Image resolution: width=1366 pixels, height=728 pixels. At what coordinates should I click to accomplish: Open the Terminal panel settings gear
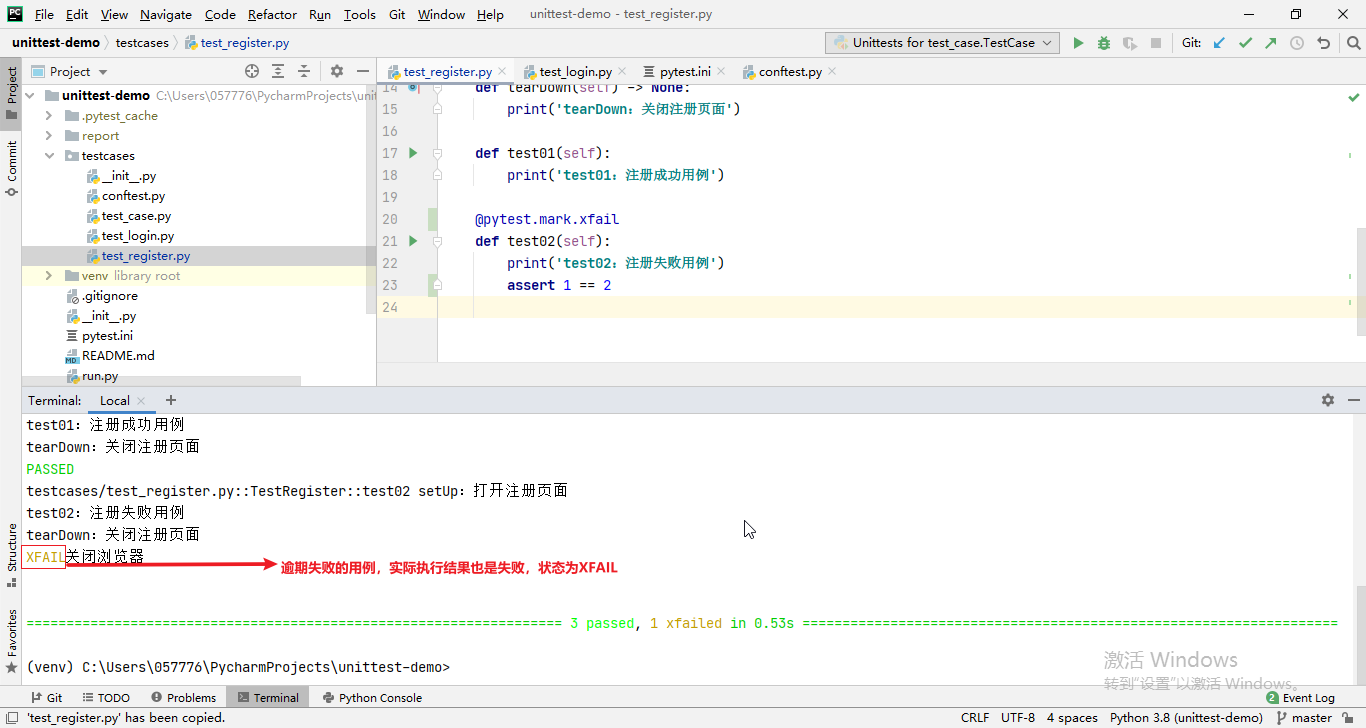tap(1328, 399)
